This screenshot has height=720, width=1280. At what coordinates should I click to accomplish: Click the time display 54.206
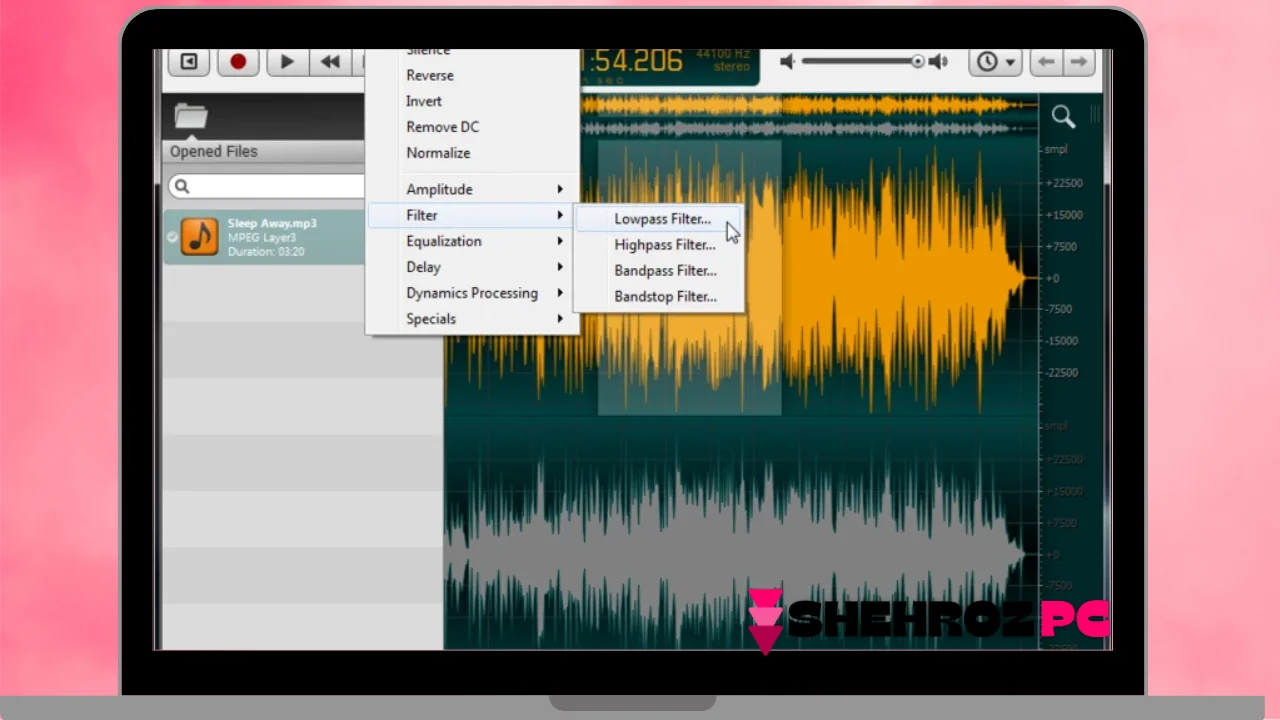[x=633, y=61]
